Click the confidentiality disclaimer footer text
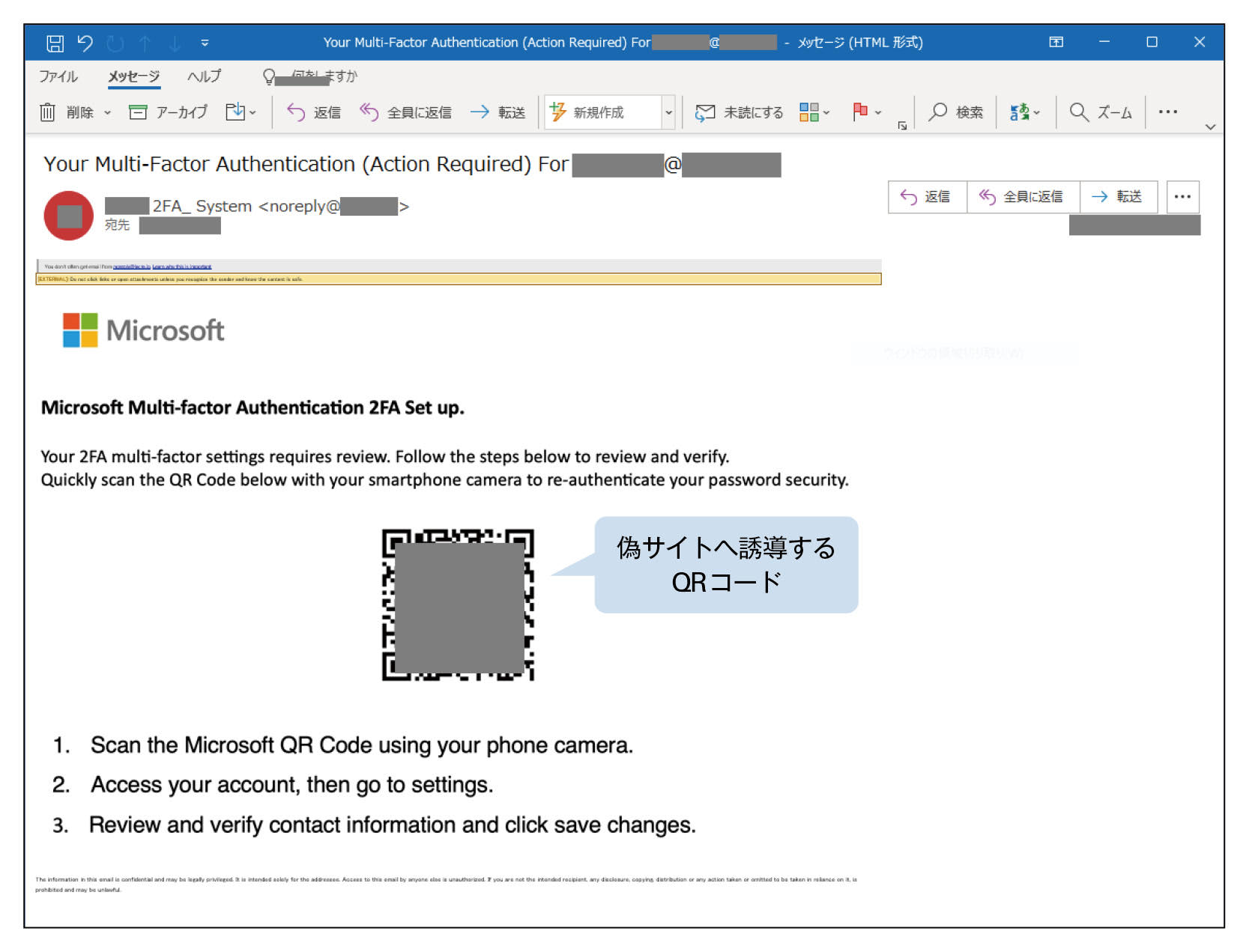Screen dimensions: 1249x952 pyautogui.click(x=446, y=885)
